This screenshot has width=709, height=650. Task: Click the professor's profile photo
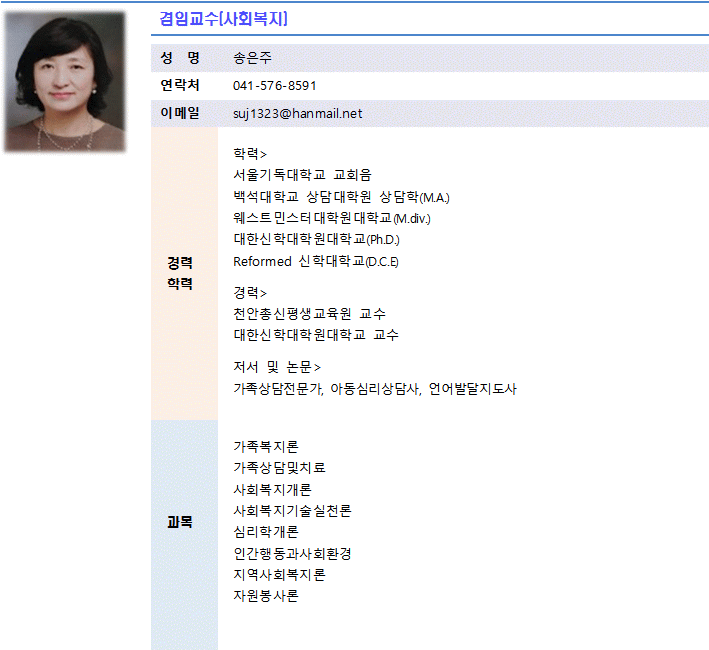(x=65, y=82)
